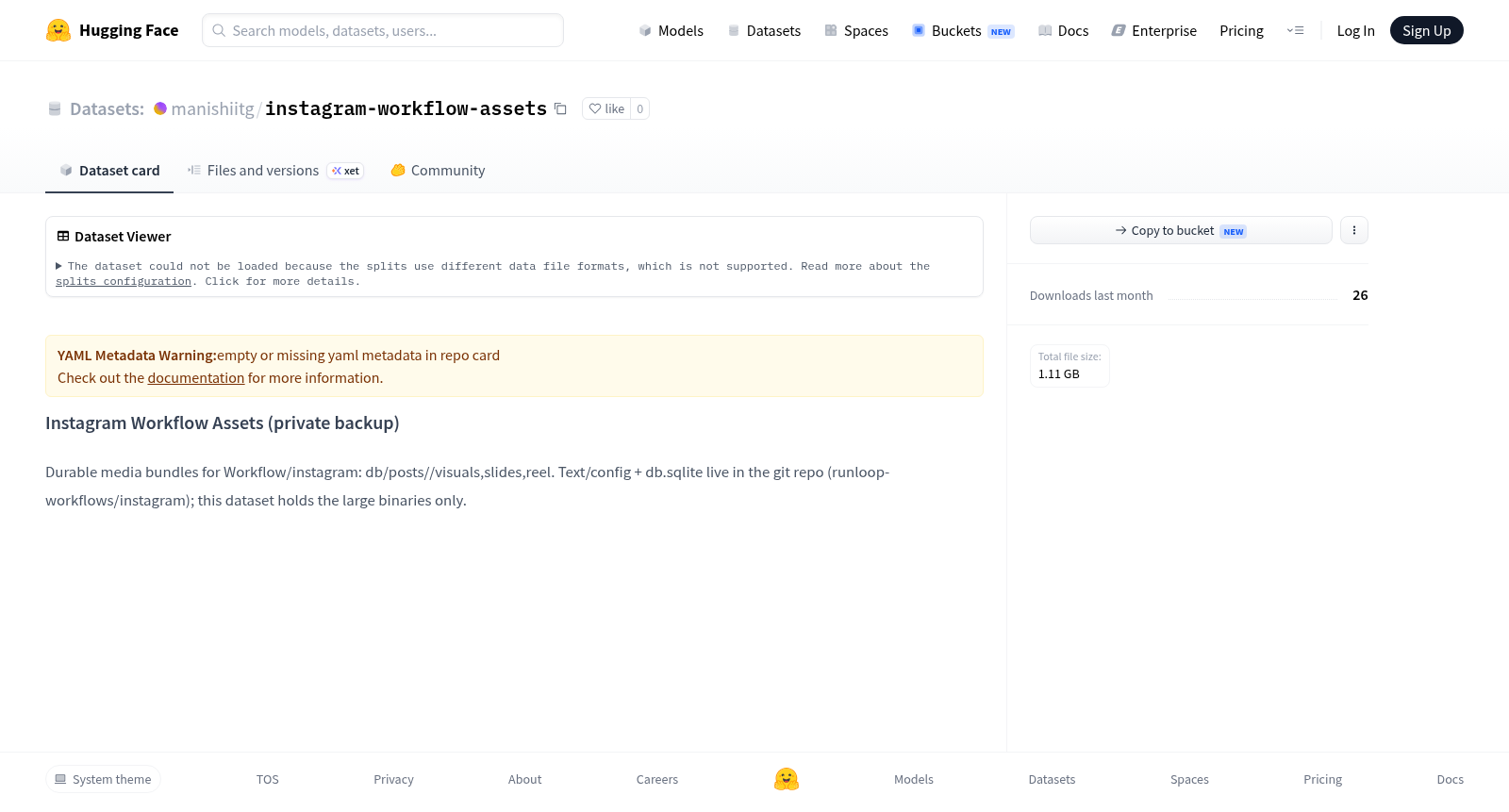The width and height of the screenshot is (1509, 812).
Task: Open the three-dot more options menu
Action: click(x=1354, y=230)
